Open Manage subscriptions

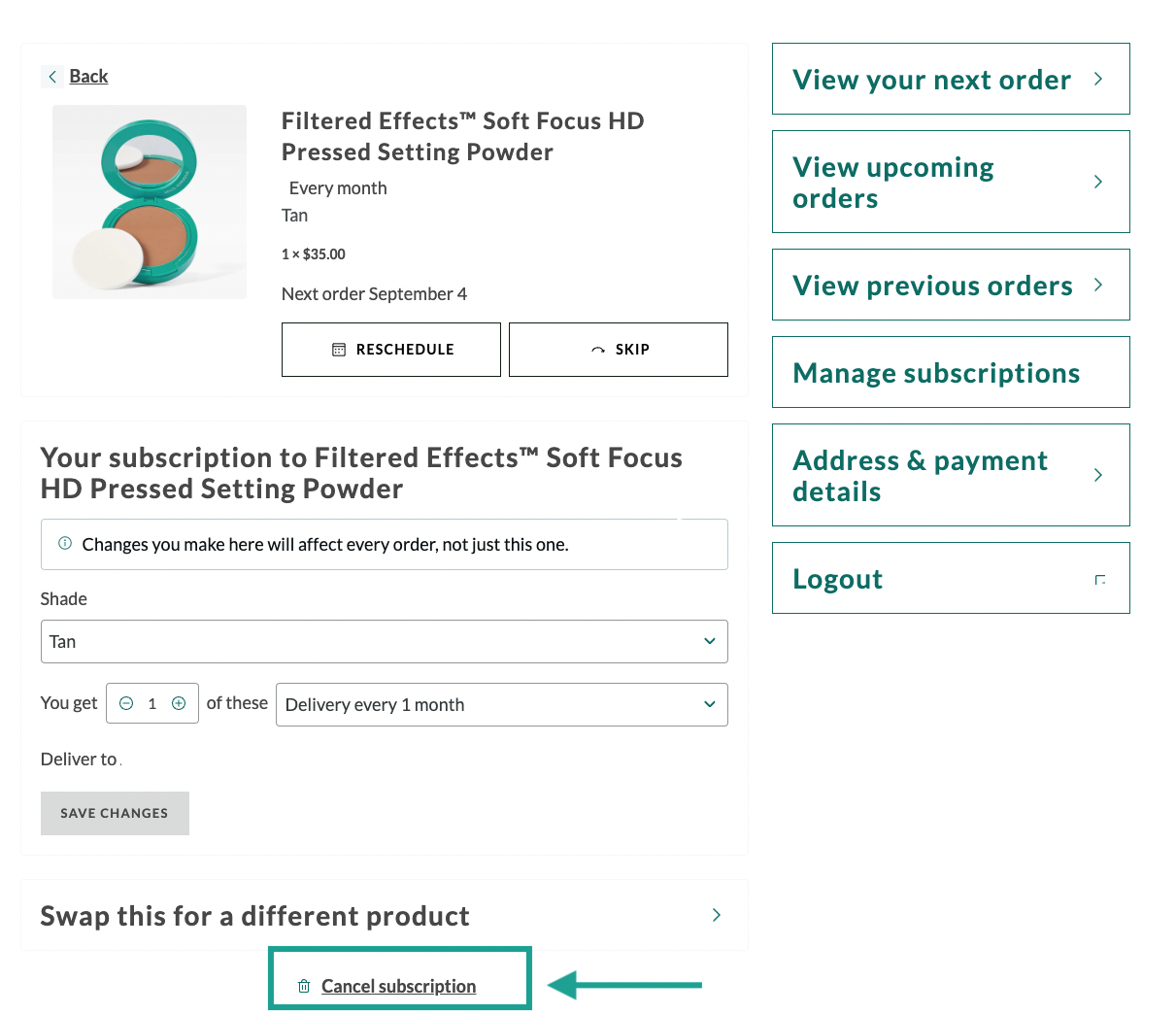[x=950, y=373]
